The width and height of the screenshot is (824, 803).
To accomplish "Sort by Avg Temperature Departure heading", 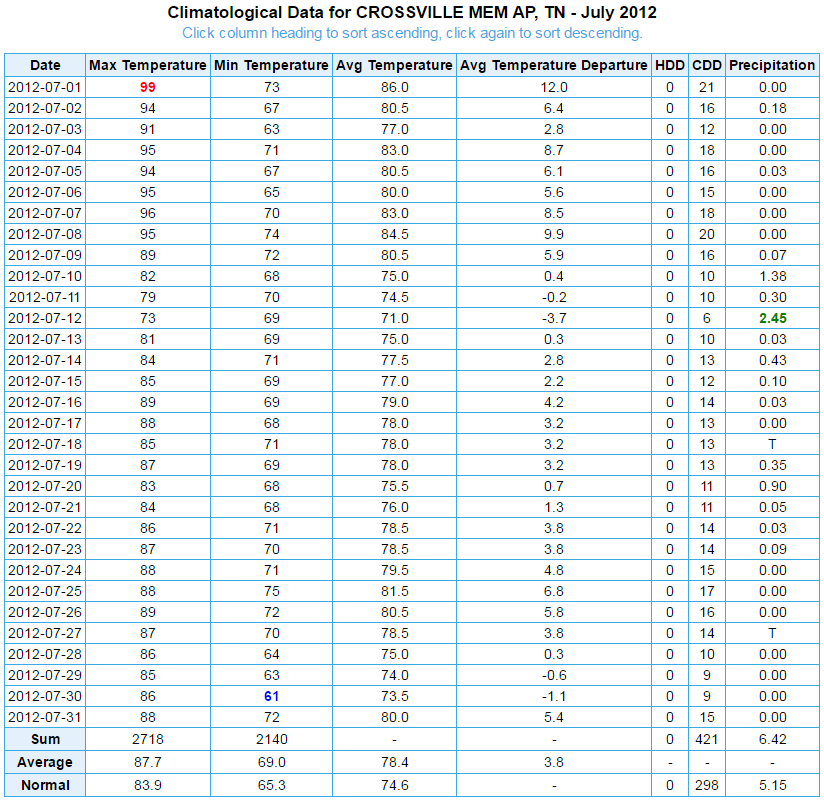I will [554, 65].
